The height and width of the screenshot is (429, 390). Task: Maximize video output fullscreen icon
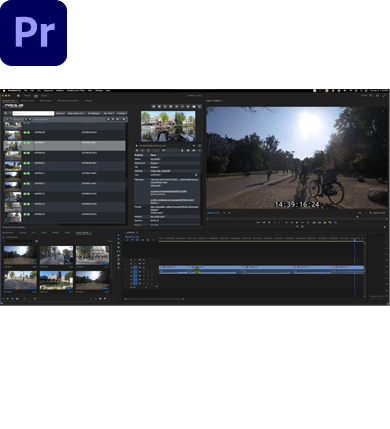point(384,95)
